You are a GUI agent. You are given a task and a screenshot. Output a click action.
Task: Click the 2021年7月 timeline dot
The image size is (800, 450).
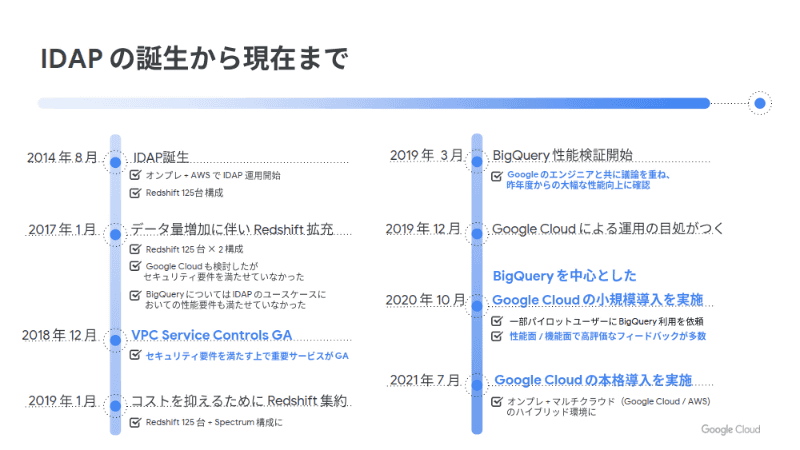(477, 386)
